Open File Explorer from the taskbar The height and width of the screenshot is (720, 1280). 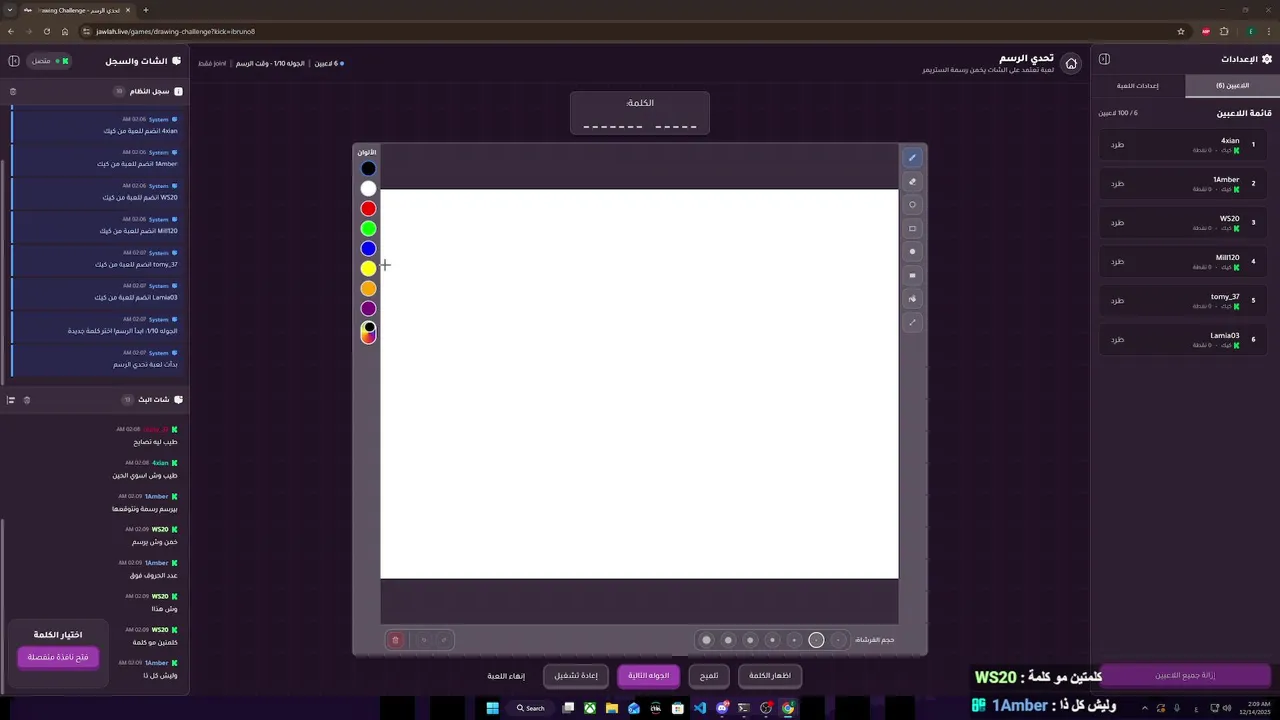[611, 708]
